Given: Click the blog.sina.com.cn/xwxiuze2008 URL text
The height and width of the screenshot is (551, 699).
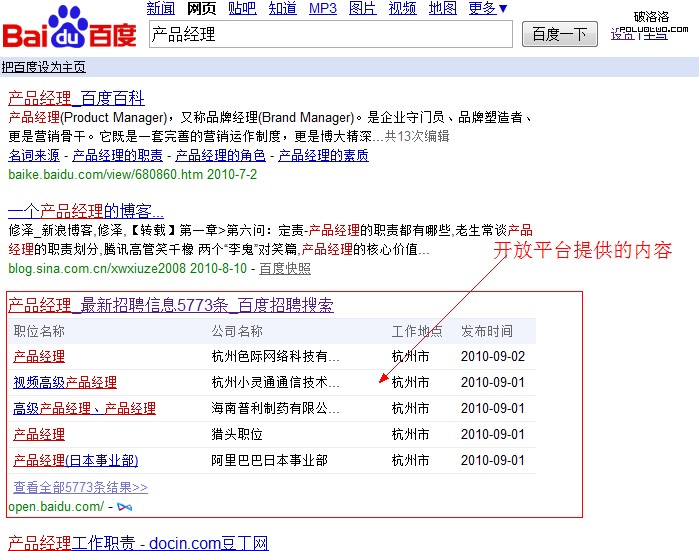Looking at the screenshot, I should coord(97,268).
